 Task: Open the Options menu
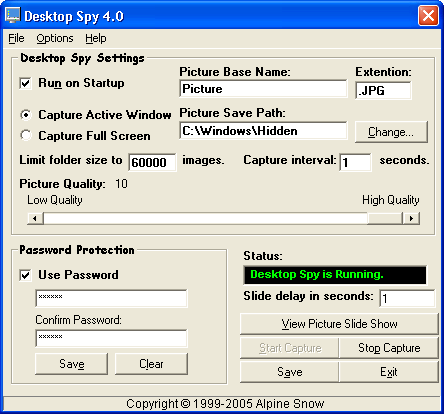point(55,38)
